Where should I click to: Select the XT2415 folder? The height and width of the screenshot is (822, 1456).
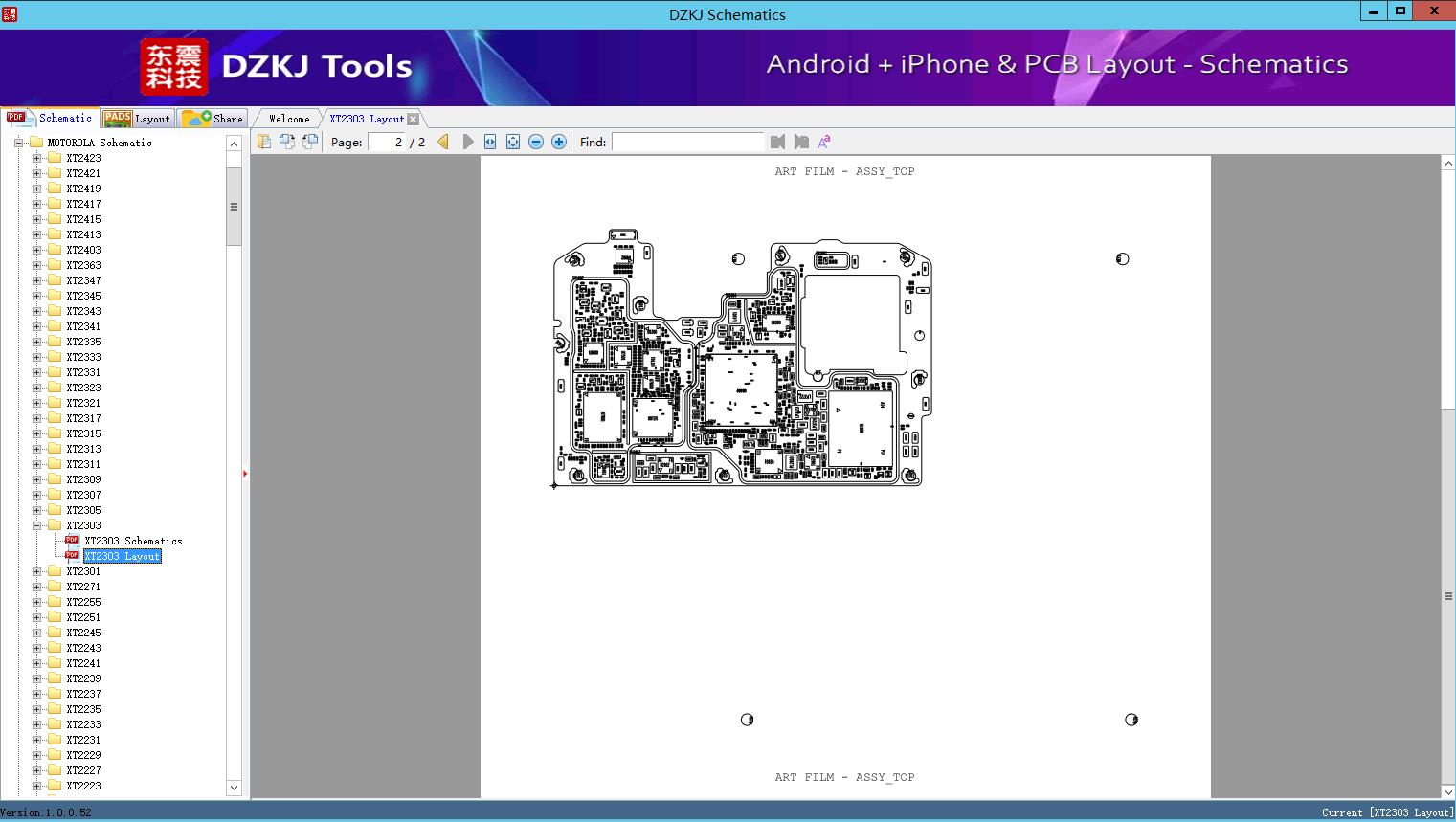coord(83,219)
